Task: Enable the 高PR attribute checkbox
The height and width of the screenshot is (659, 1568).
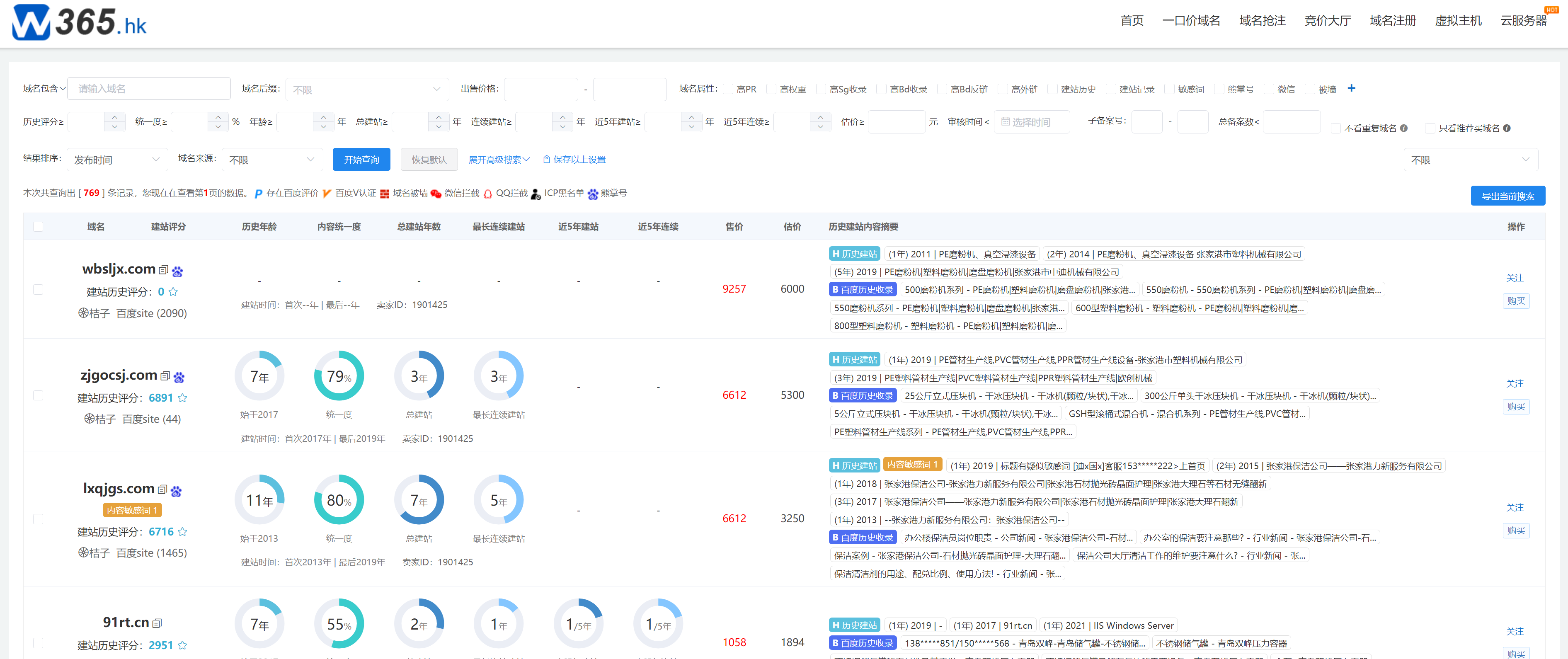Action: [x=728, y=89]
